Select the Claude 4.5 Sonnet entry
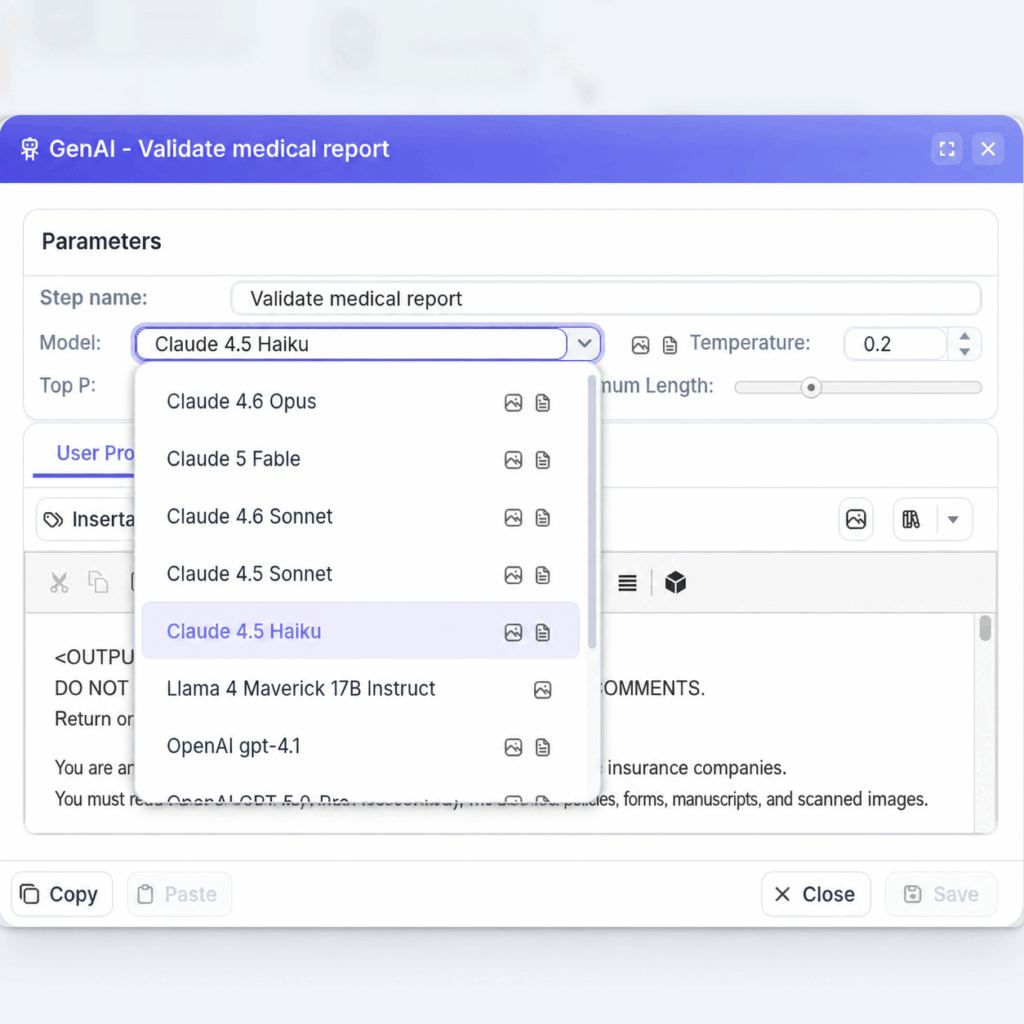The width and height of the screenshot is (1024, 1024). pyautogui.click(x=360, y=574)
